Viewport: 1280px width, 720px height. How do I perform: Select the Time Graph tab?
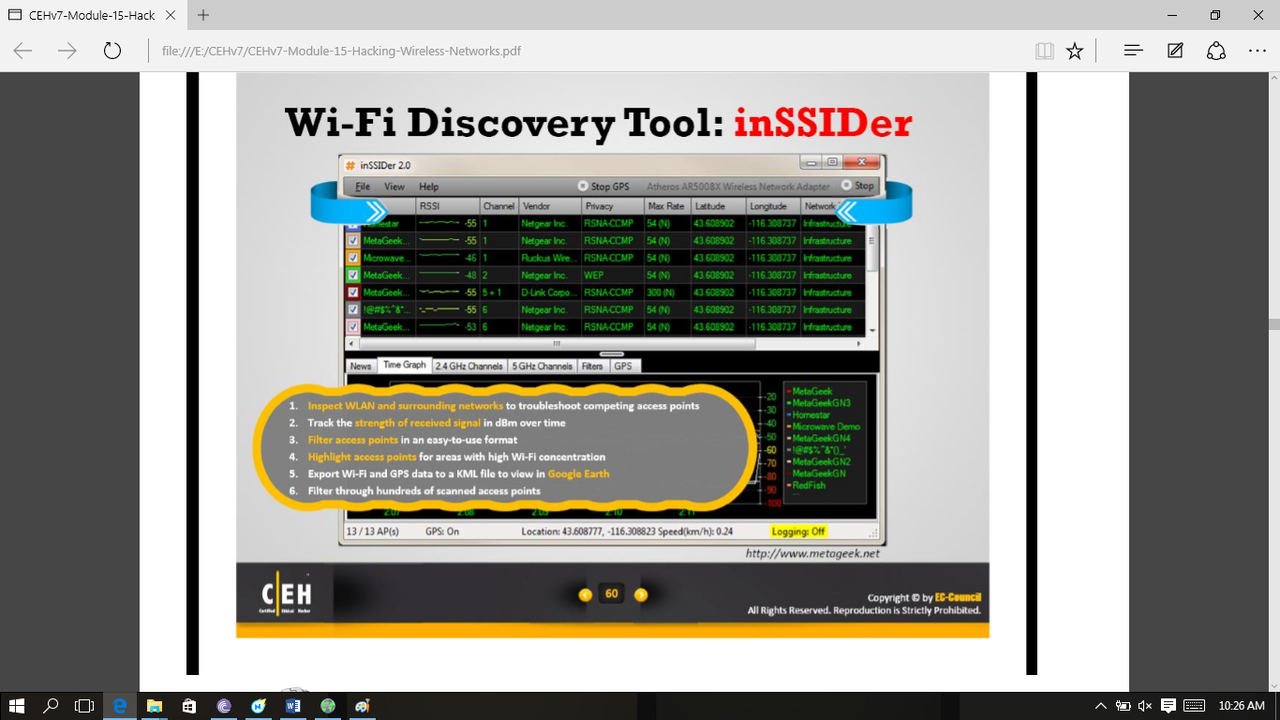click(404, 365)
